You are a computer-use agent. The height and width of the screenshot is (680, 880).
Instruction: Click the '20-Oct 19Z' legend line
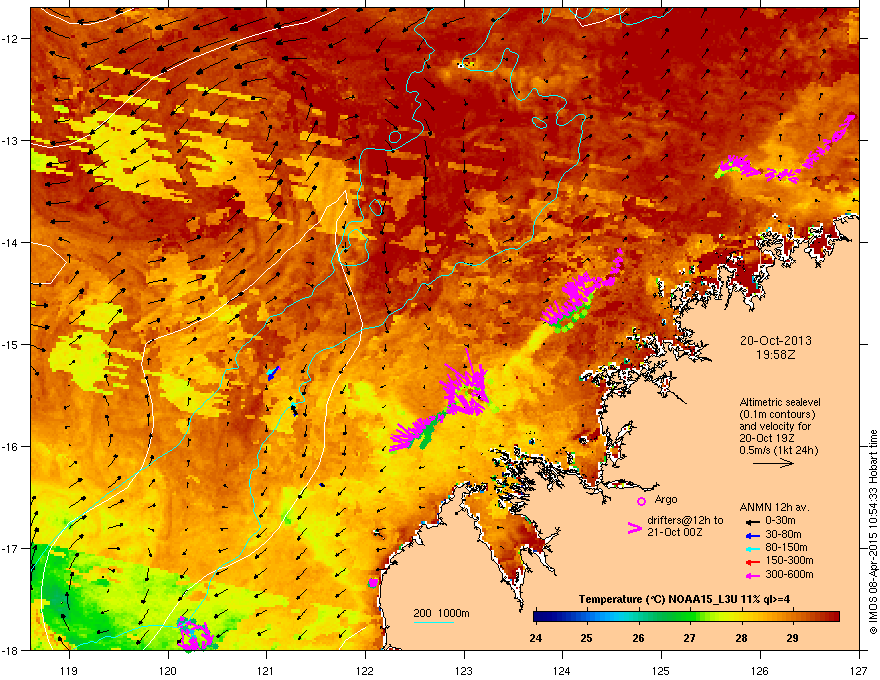pos(767,438)
